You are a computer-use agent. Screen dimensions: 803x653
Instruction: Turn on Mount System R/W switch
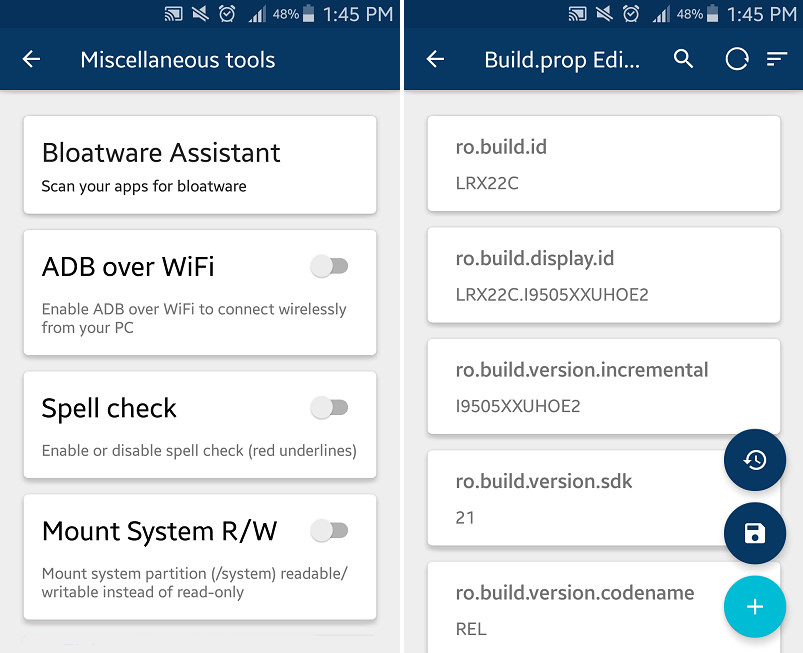(329, 531)
